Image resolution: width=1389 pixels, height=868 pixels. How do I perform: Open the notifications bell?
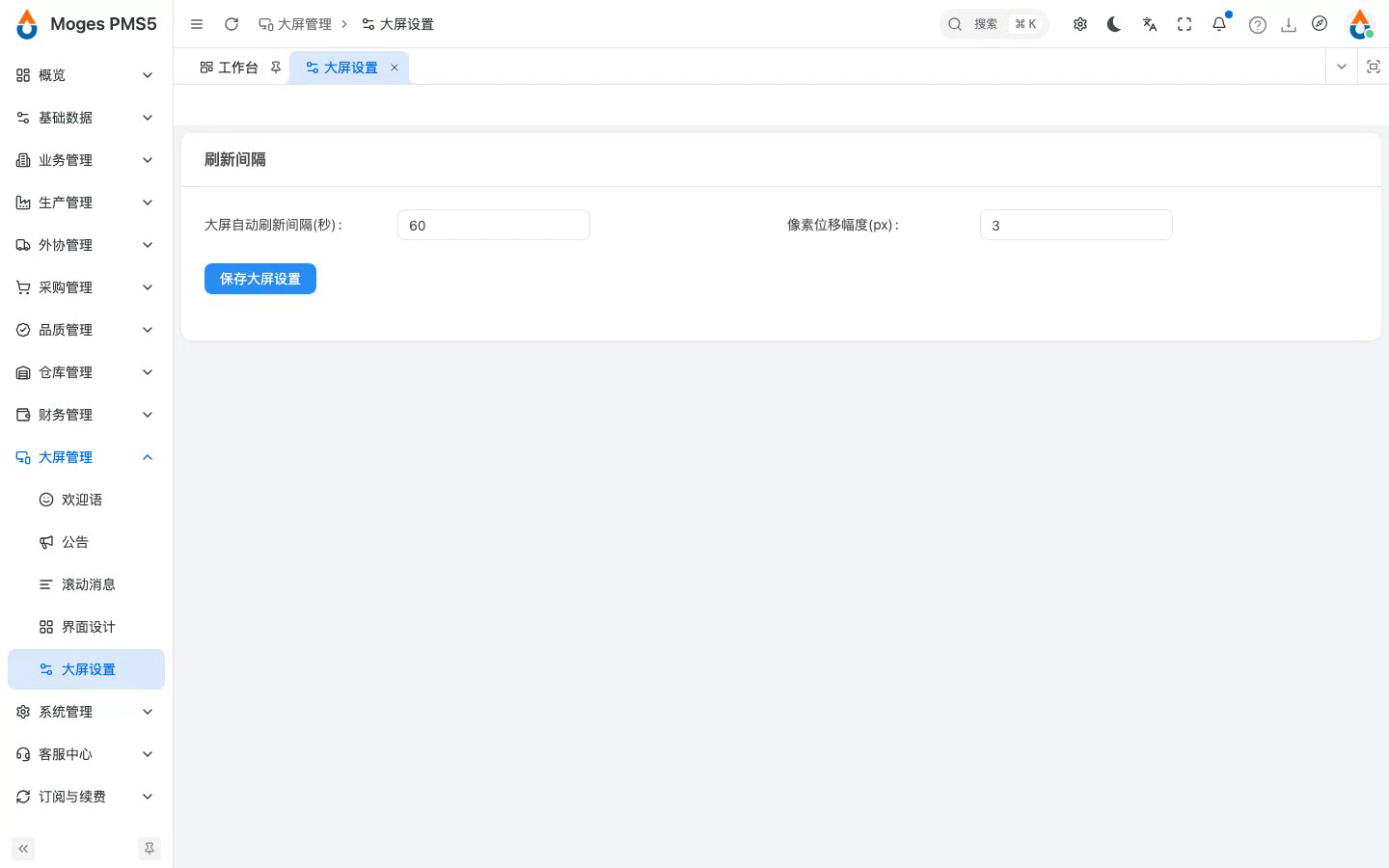1219,24
